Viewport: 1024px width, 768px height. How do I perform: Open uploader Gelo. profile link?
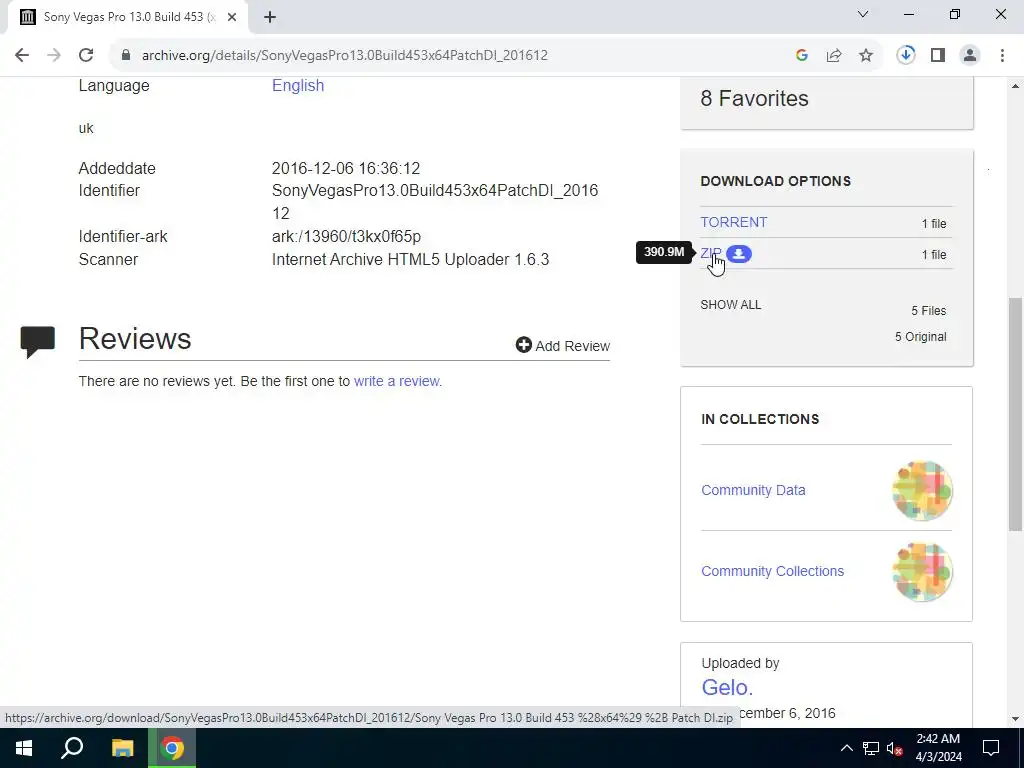727,687
